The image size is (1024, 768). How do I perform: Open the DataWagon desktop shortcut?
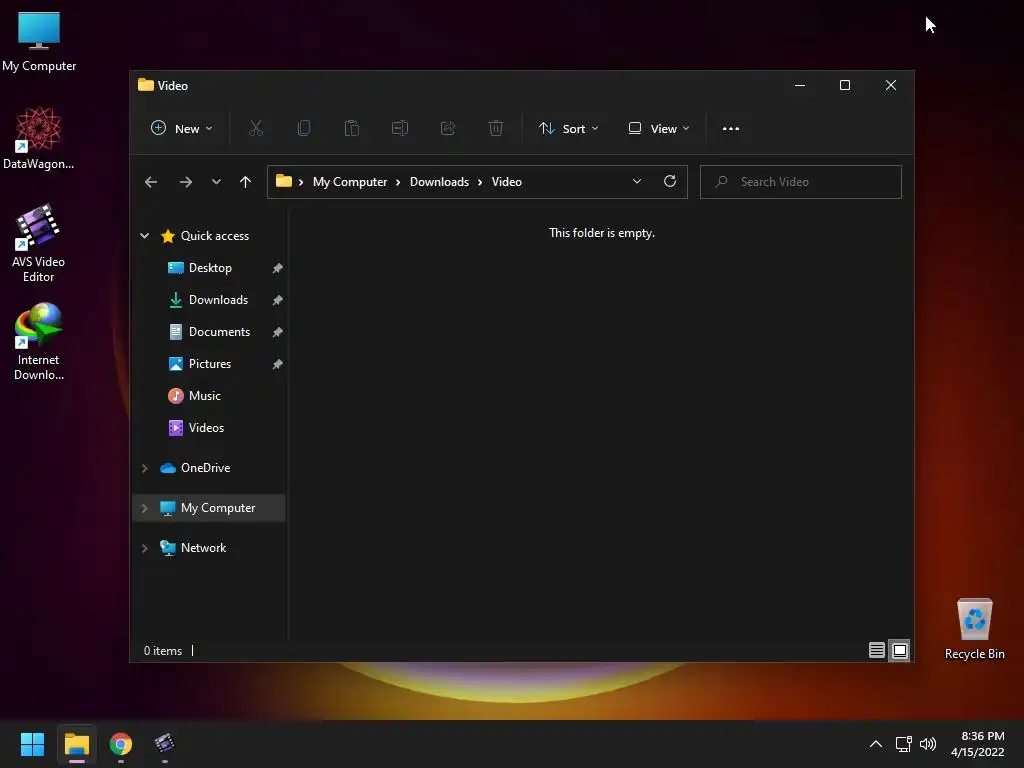pyautogui.click(x=39, y=138)
